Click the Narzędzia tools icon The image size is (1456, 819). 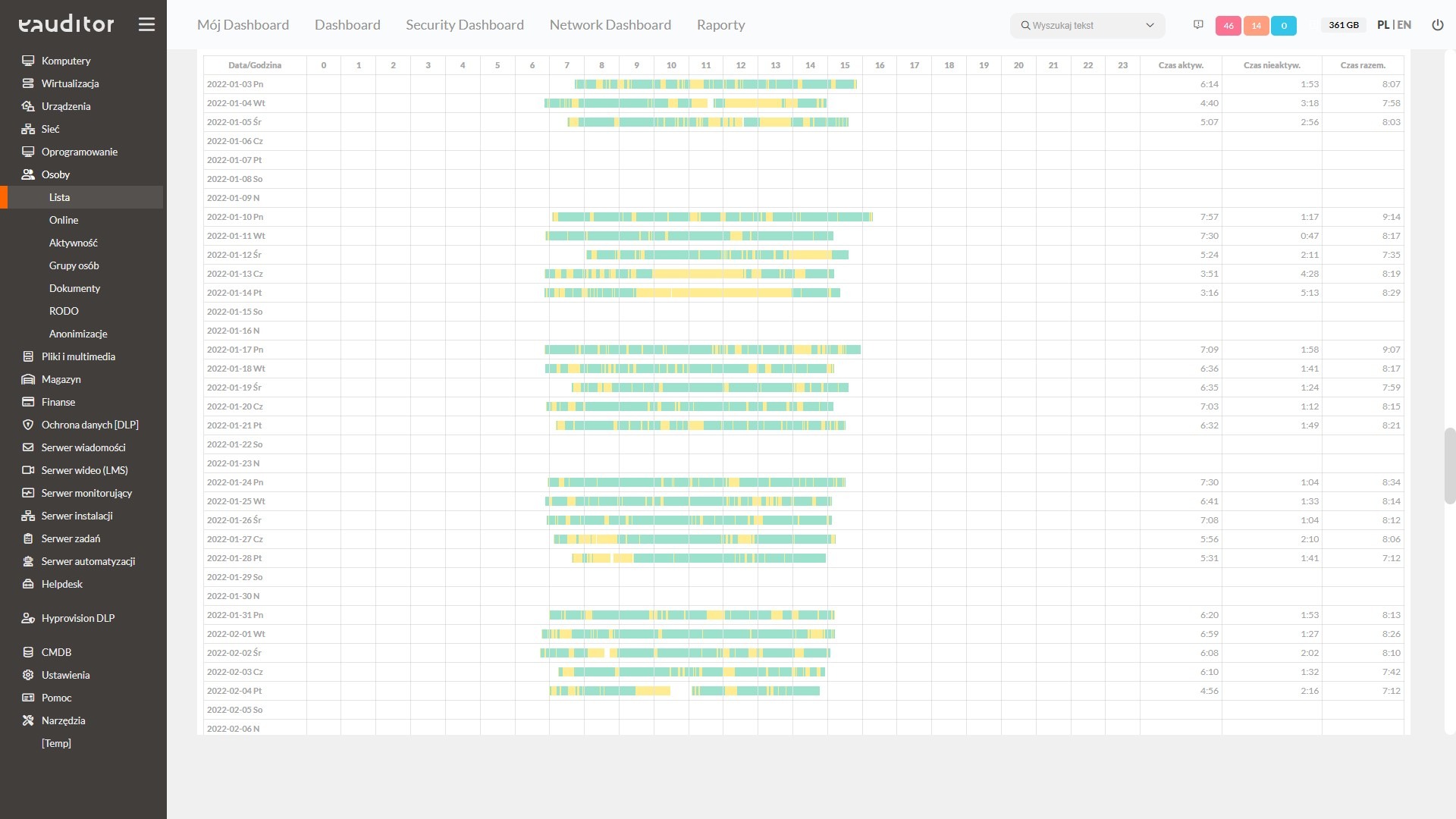(28, 720)
